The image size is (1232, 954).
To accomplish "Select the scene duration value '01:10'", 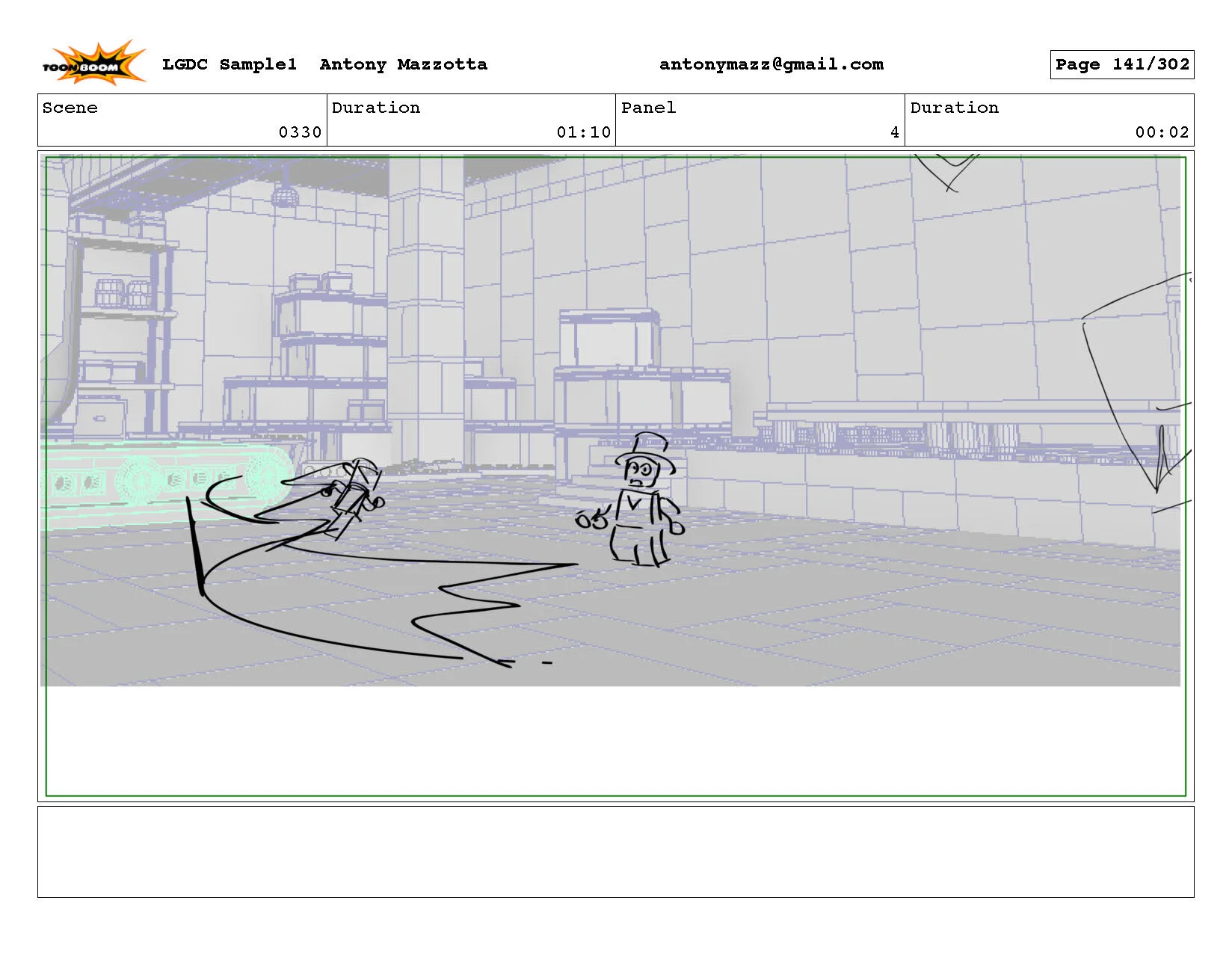I will 583,132.
